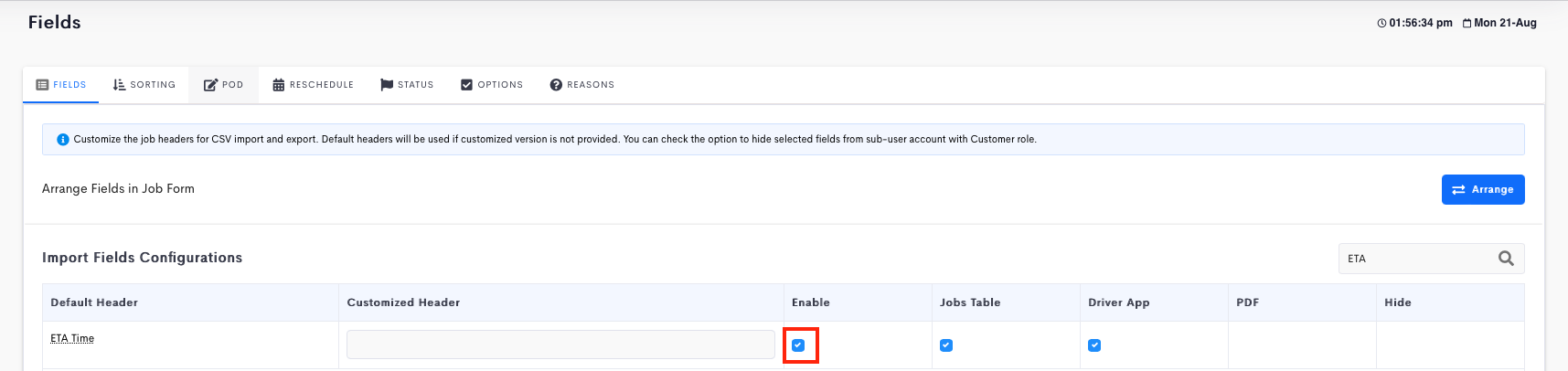Switch to the Sorting tab
Image resolution: width=1568 pixels, height=371 pixels.
(144, 85)
